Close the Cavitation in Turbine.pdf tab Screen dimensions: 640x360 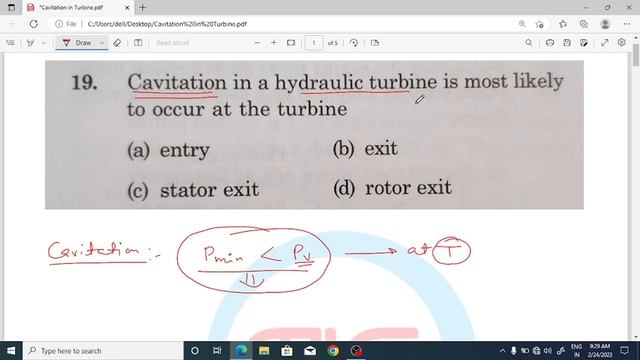point(127,7)
